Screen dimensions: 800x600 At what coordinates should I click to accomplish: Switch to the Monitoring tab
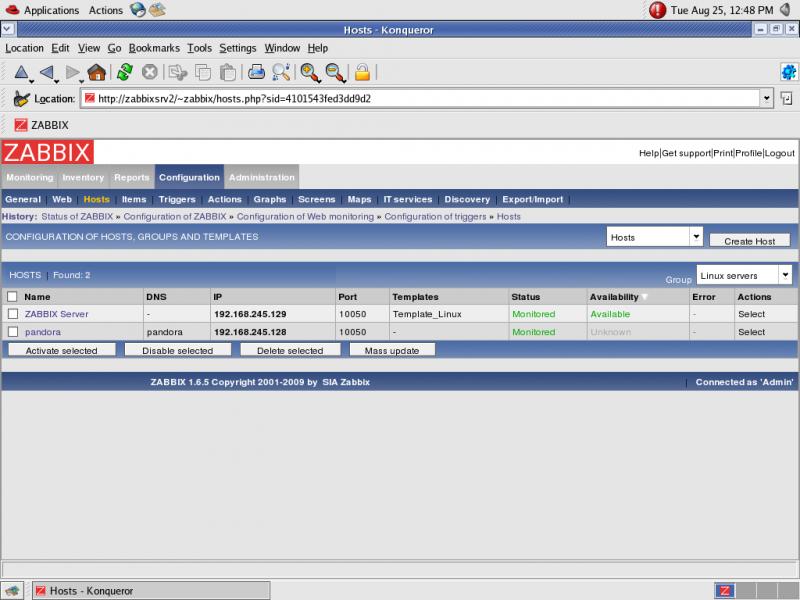coord(30,178)
